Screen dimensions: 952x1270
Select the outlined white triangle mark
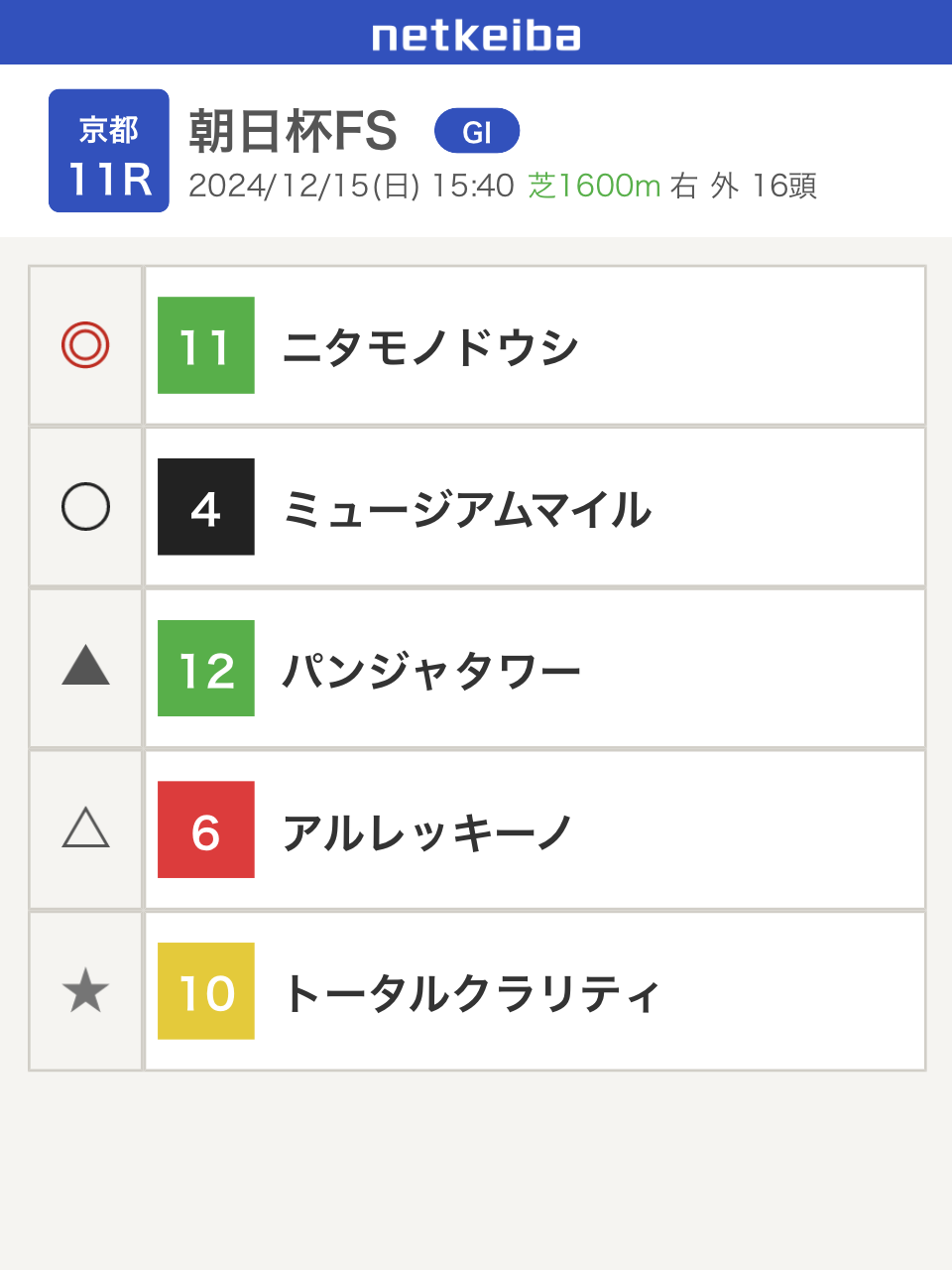[x=85, y=828]
